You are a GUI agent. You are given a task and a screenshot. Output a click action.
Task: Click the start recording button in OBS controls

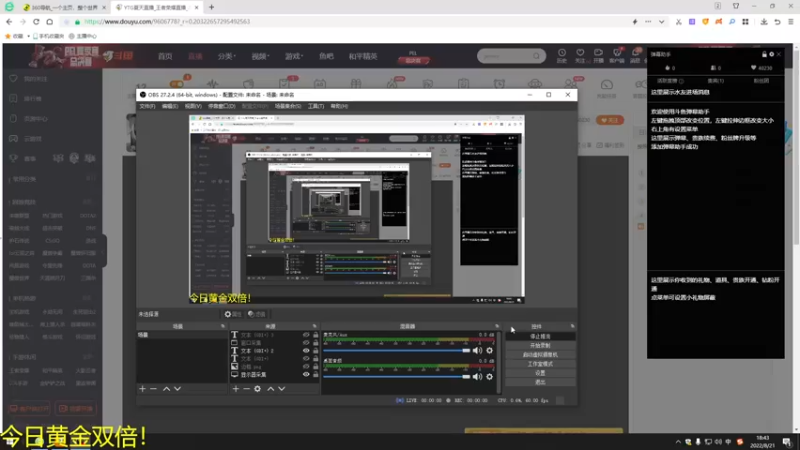540,345
